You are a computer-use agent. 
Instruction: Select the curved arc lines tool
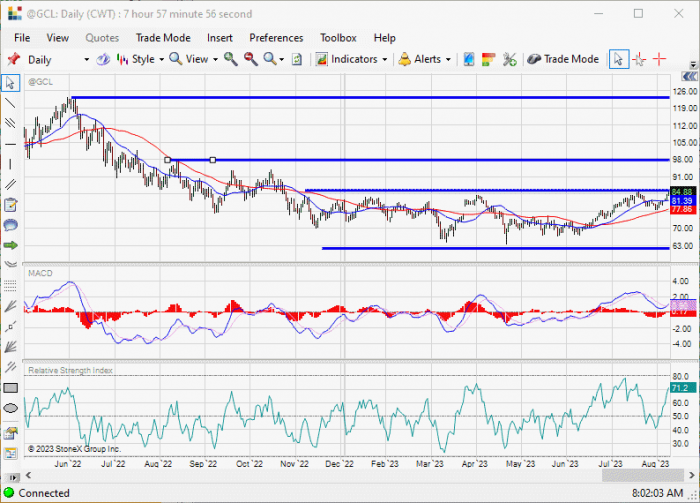coord(10,264)
